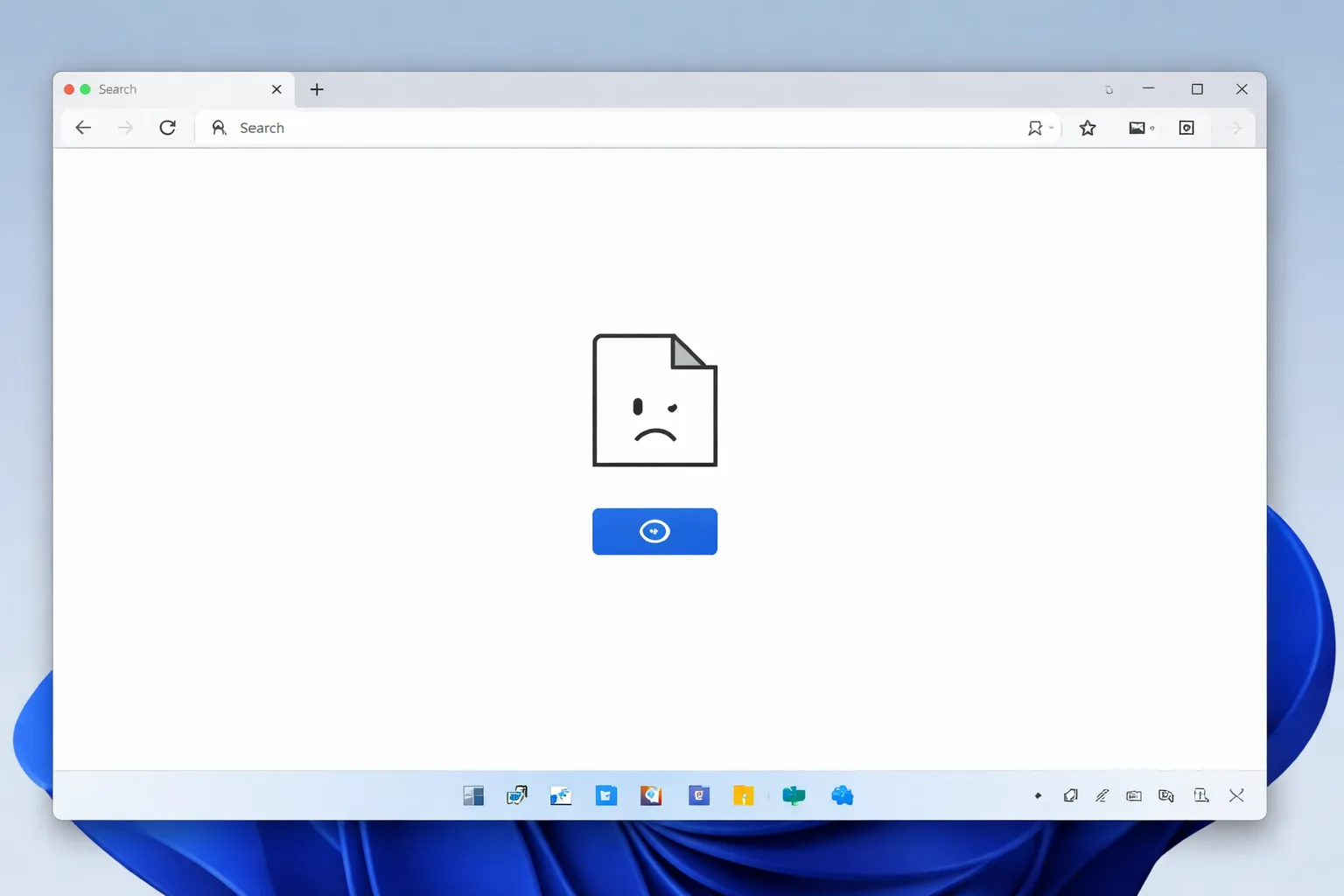Click the star favorites icon in toolbar
This screenshot has width=1344, height=896.
pyautogui.click(x=1088, y=128)
